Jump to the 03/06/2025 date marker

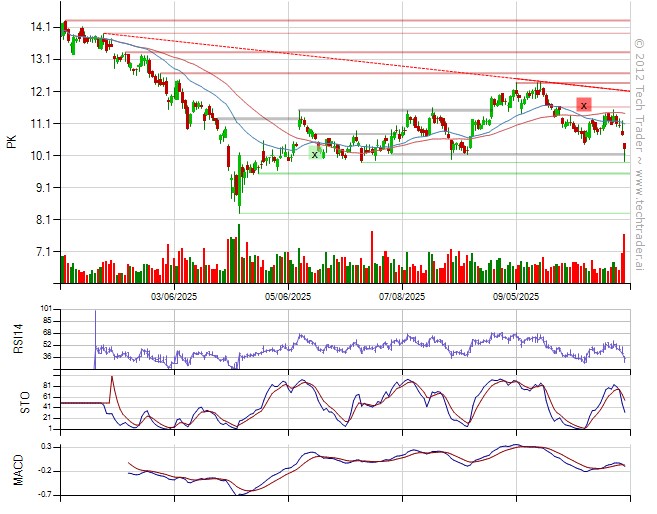tap(172, 297)
